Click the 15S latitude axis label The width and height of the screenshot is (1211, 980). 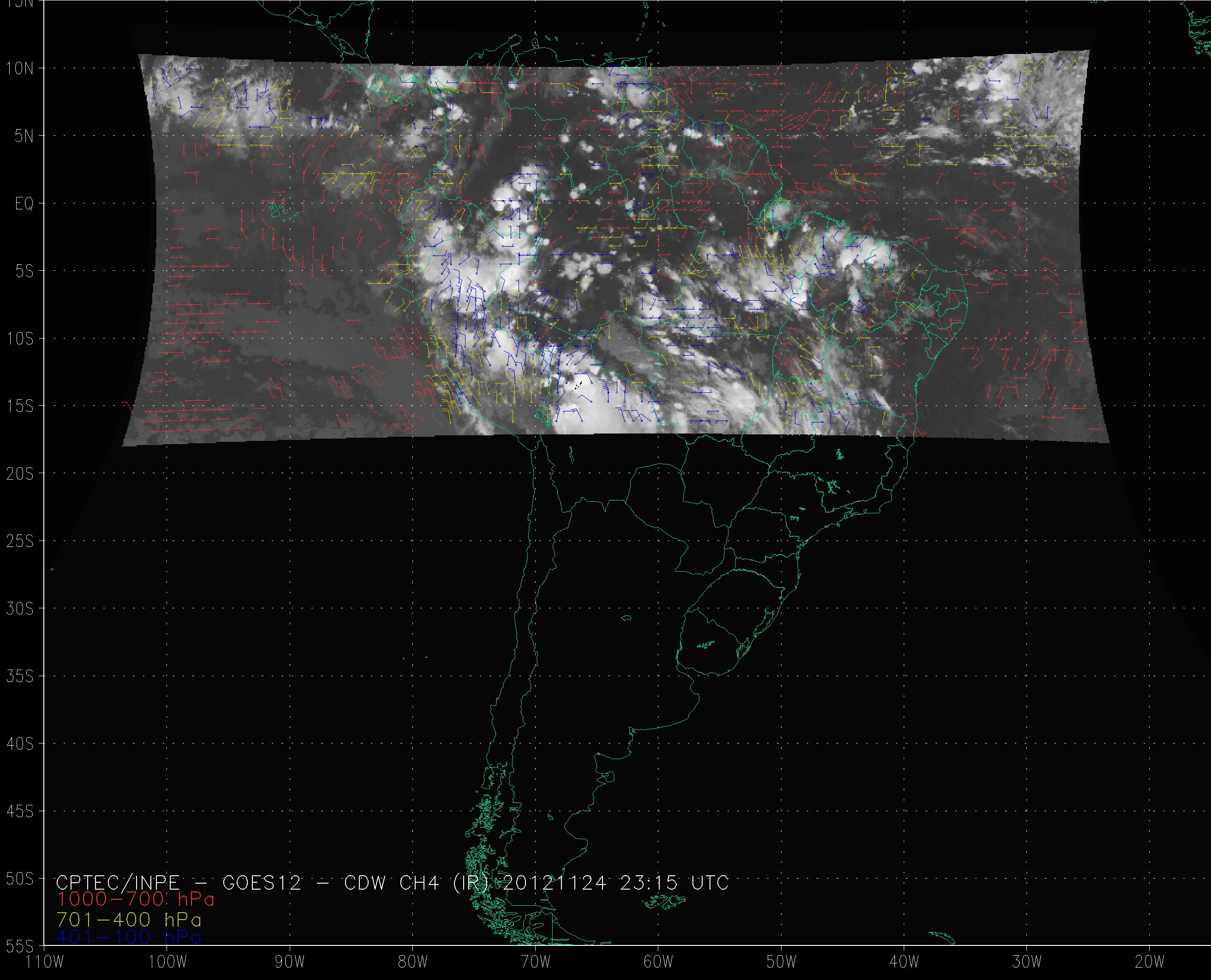pyautogui.click(x=20, y=406)
